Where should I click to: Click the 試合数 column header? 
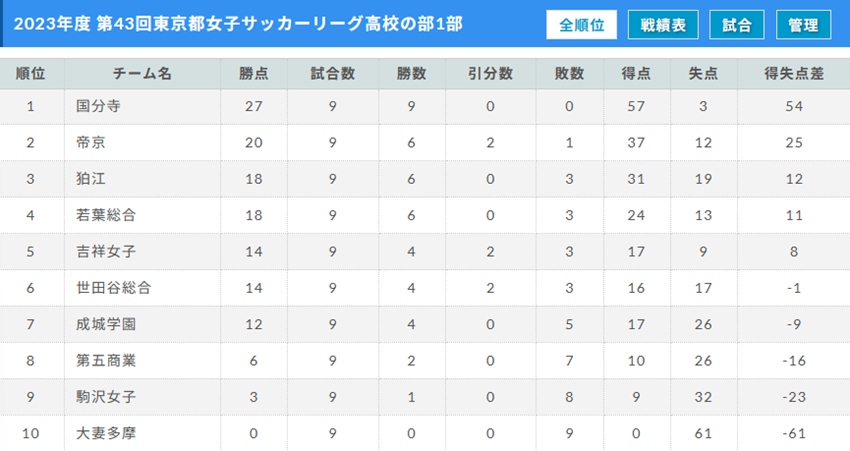(333, 74)
